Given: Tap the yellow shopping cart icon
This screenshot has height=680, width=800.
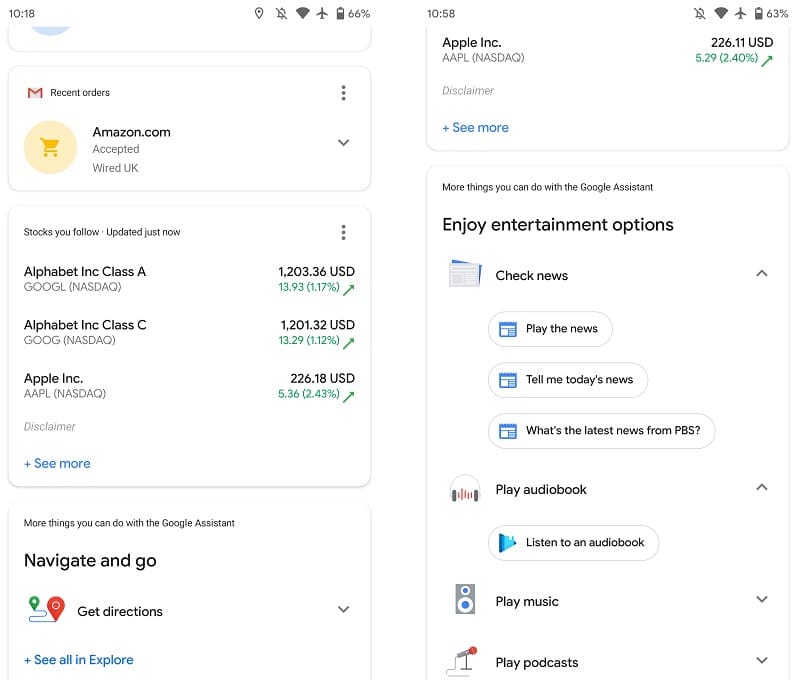Looking at the screenshot, I should pyautogui.click(x=50, y=147).
